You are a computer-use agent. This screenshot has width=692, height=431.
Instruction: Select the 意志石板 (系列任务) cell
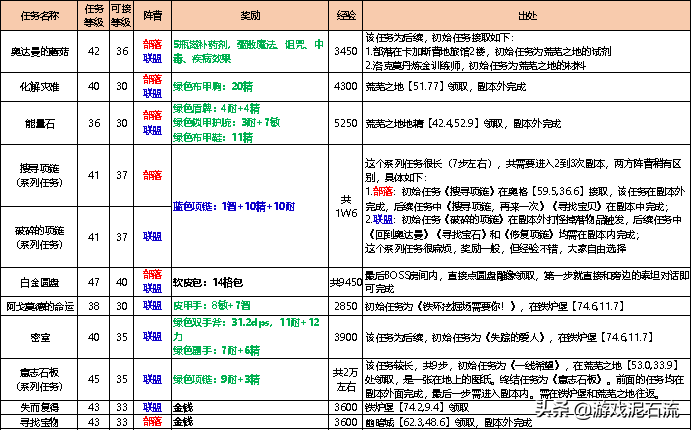pos(39,379)
